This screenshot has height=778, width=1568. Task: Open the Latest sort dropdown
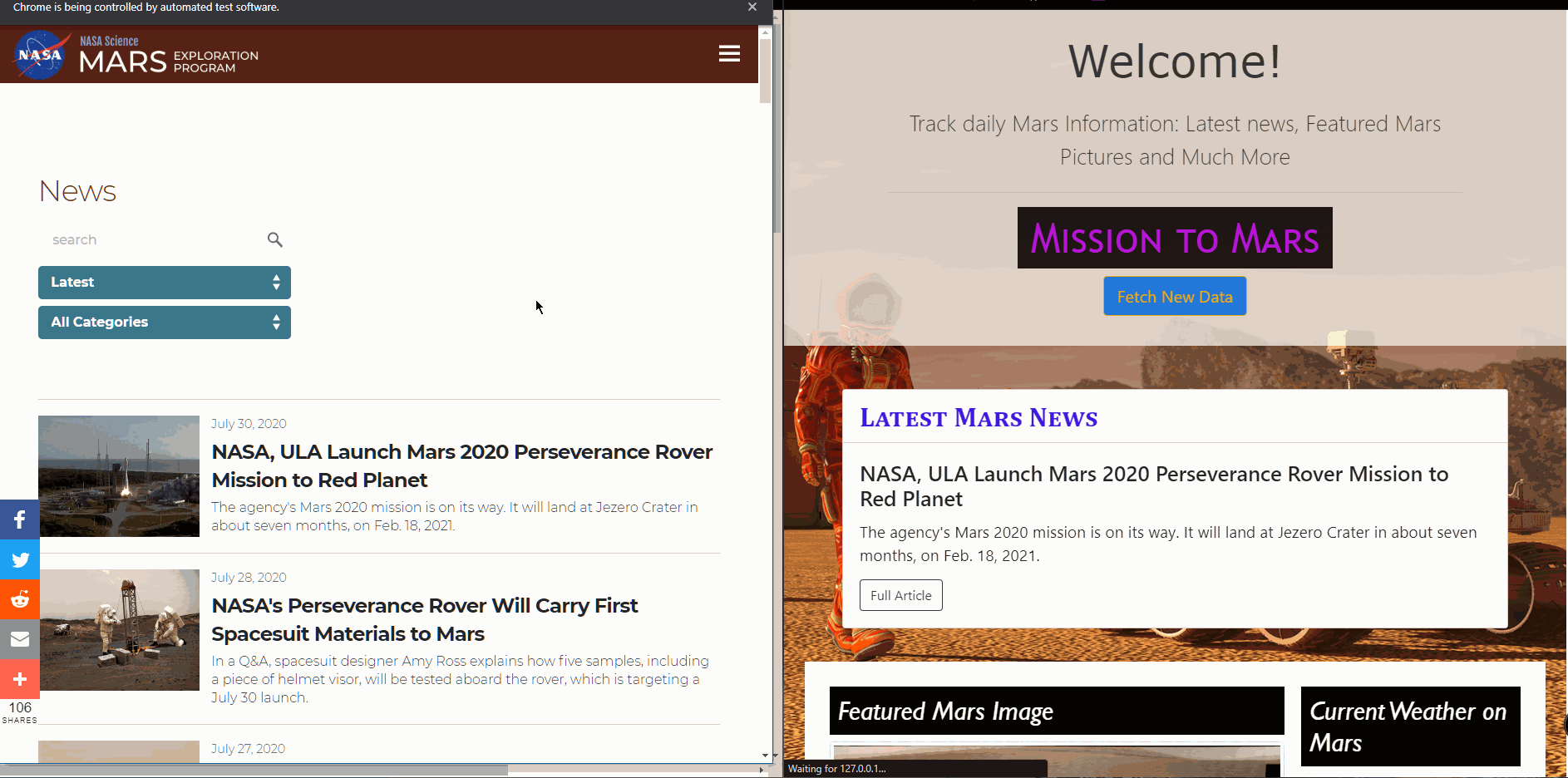[165, 283]
